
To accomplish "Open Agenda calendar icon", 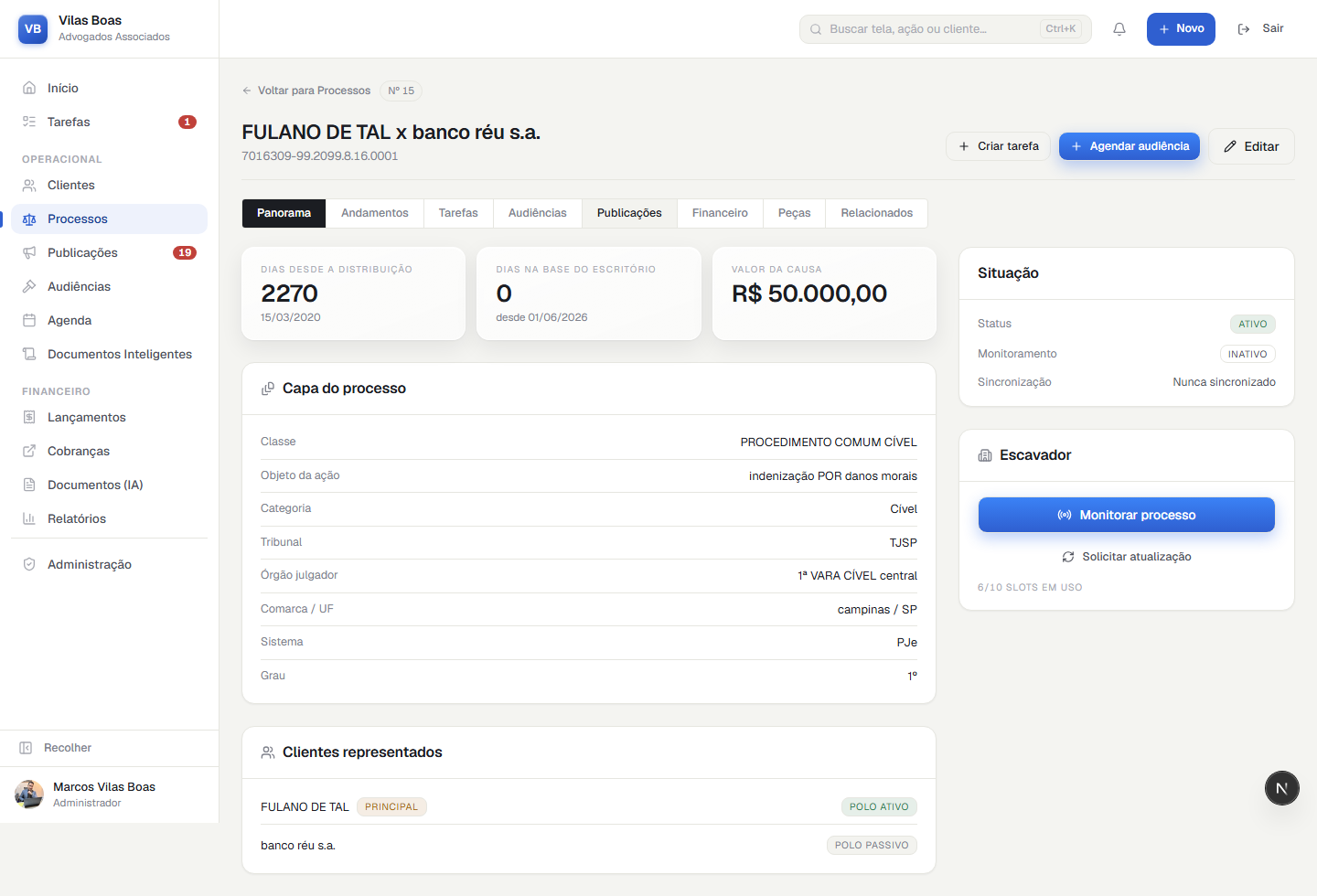I will pos(29,321).
